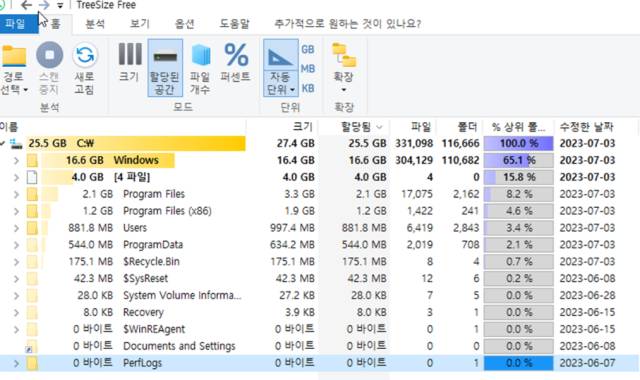Expand the Program Files folder
Image resolution: width=640 pixels, height=380 pixels.
point(16,194)
